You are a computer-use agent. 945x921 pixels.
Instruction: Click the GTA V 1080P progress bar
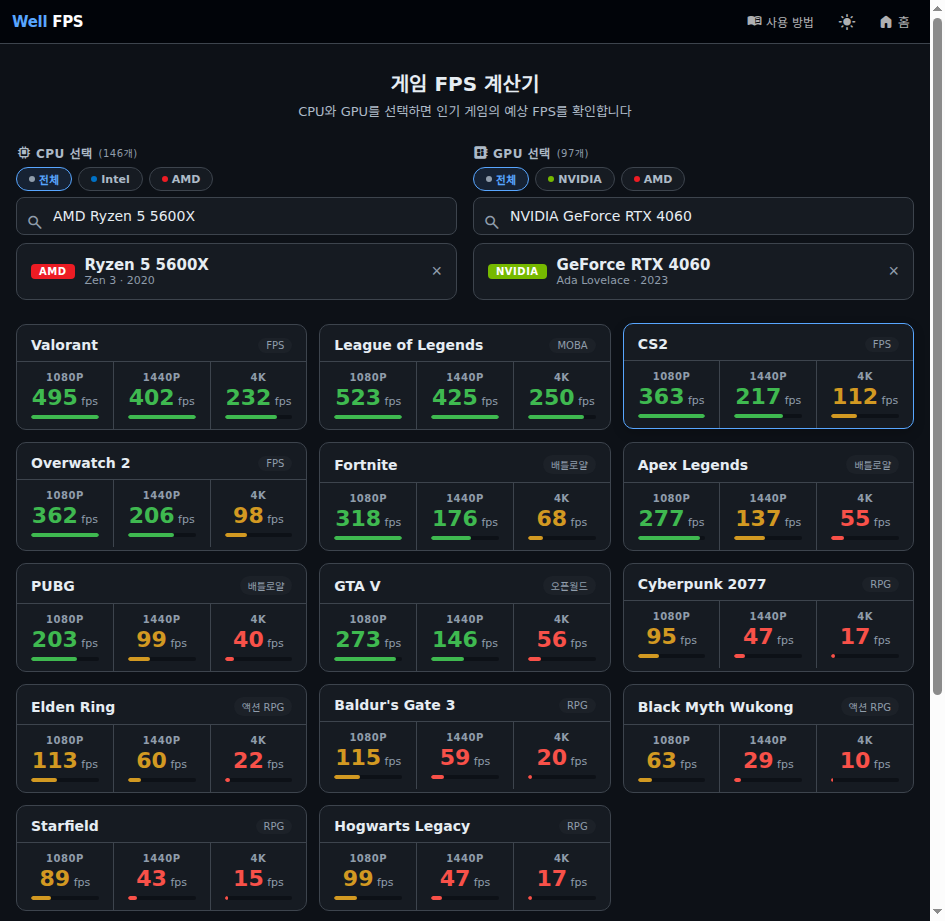tap(368, 659)
